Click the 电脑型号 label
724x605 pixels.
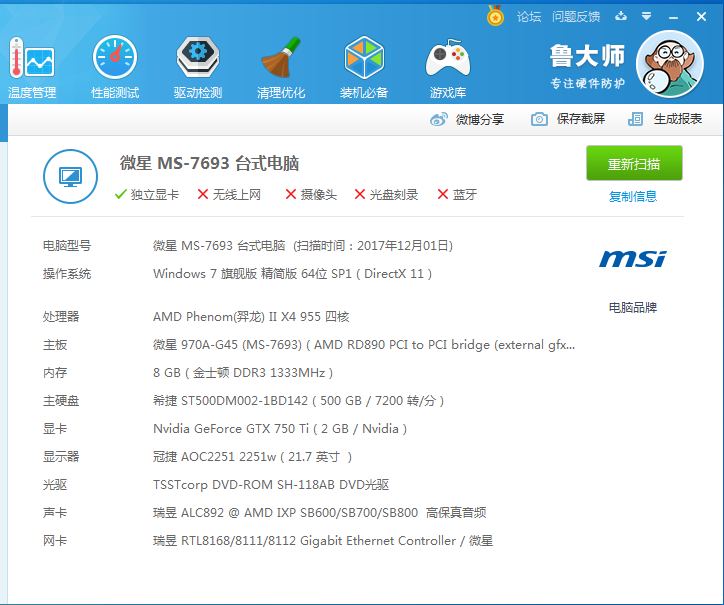67,246
